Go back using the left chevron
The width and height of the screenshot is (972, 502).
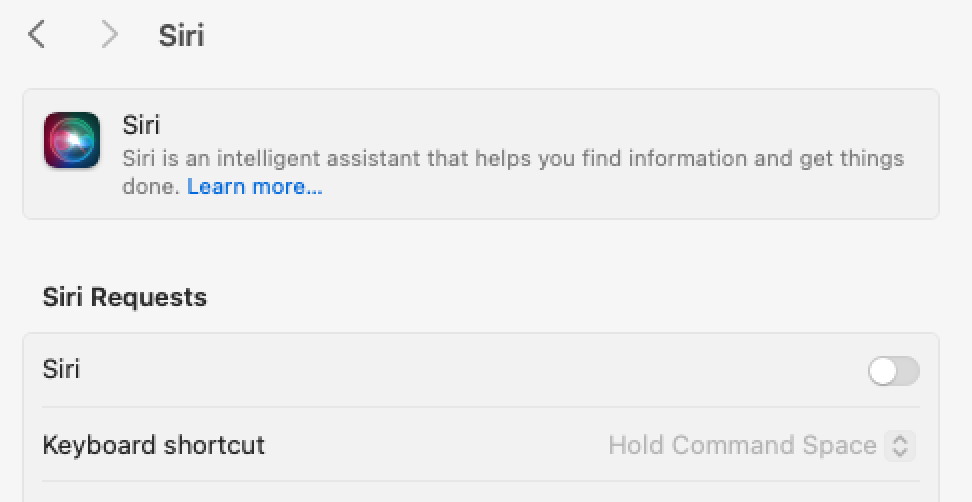pos(37,34)
